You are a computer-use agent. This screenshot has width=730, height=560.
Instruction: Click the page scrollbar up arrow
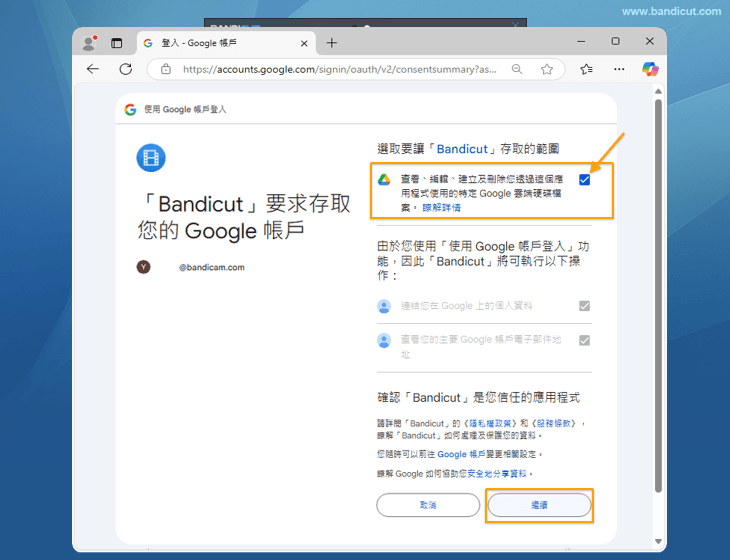tap(658, 91)
